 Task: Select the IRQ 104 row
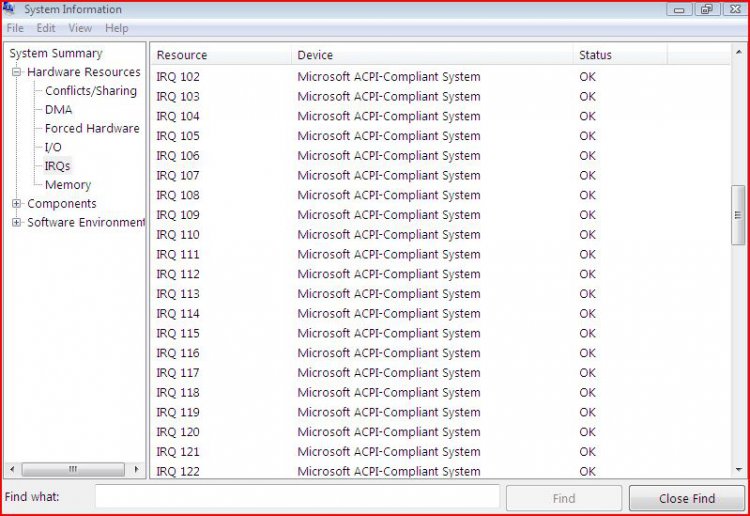(x=441, y=116)
